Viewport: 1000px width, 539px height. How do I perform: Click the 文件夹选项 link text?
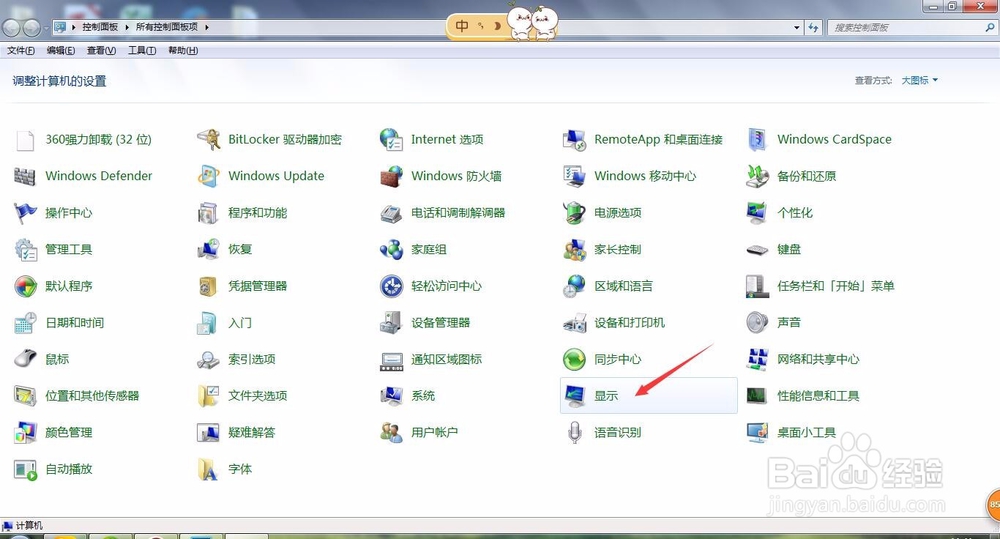pos(258,396)
